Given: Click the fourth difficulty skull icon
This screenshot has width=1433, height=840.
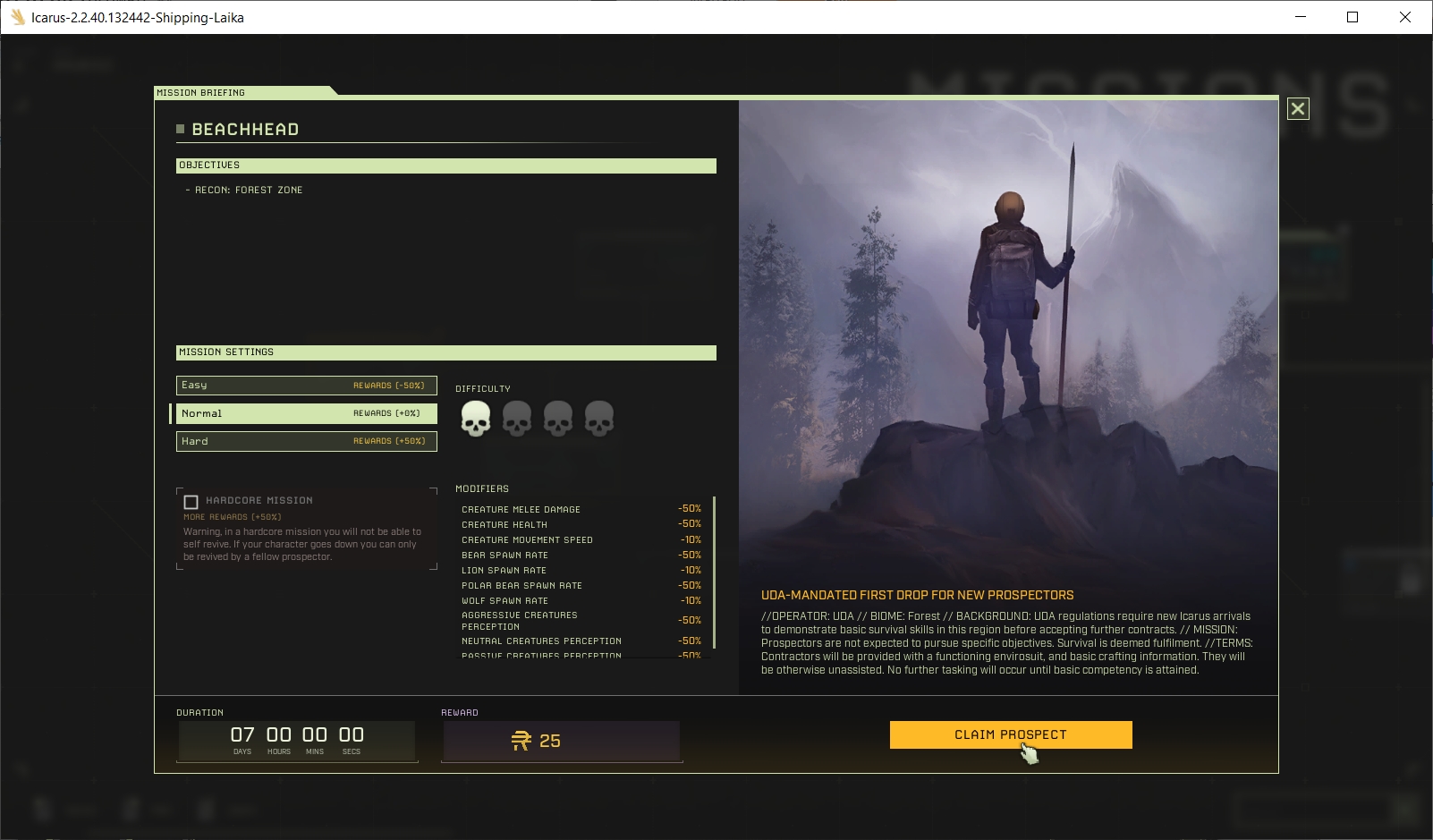Looking at the screenshot, I should tap(599, 418).
